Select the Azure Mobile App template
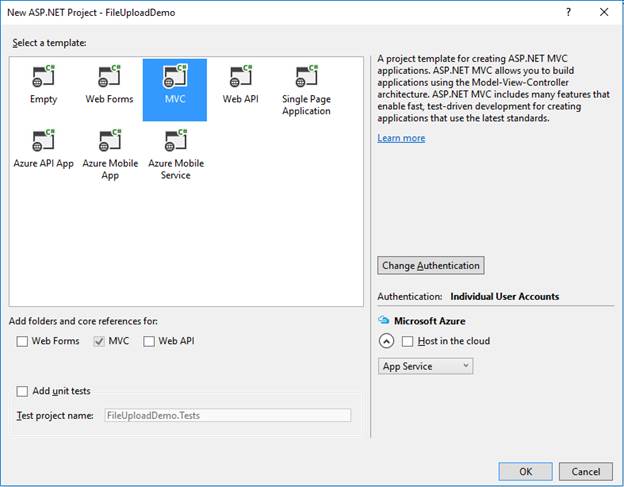This screenshot has height=487, width=624. click(110, 154)
